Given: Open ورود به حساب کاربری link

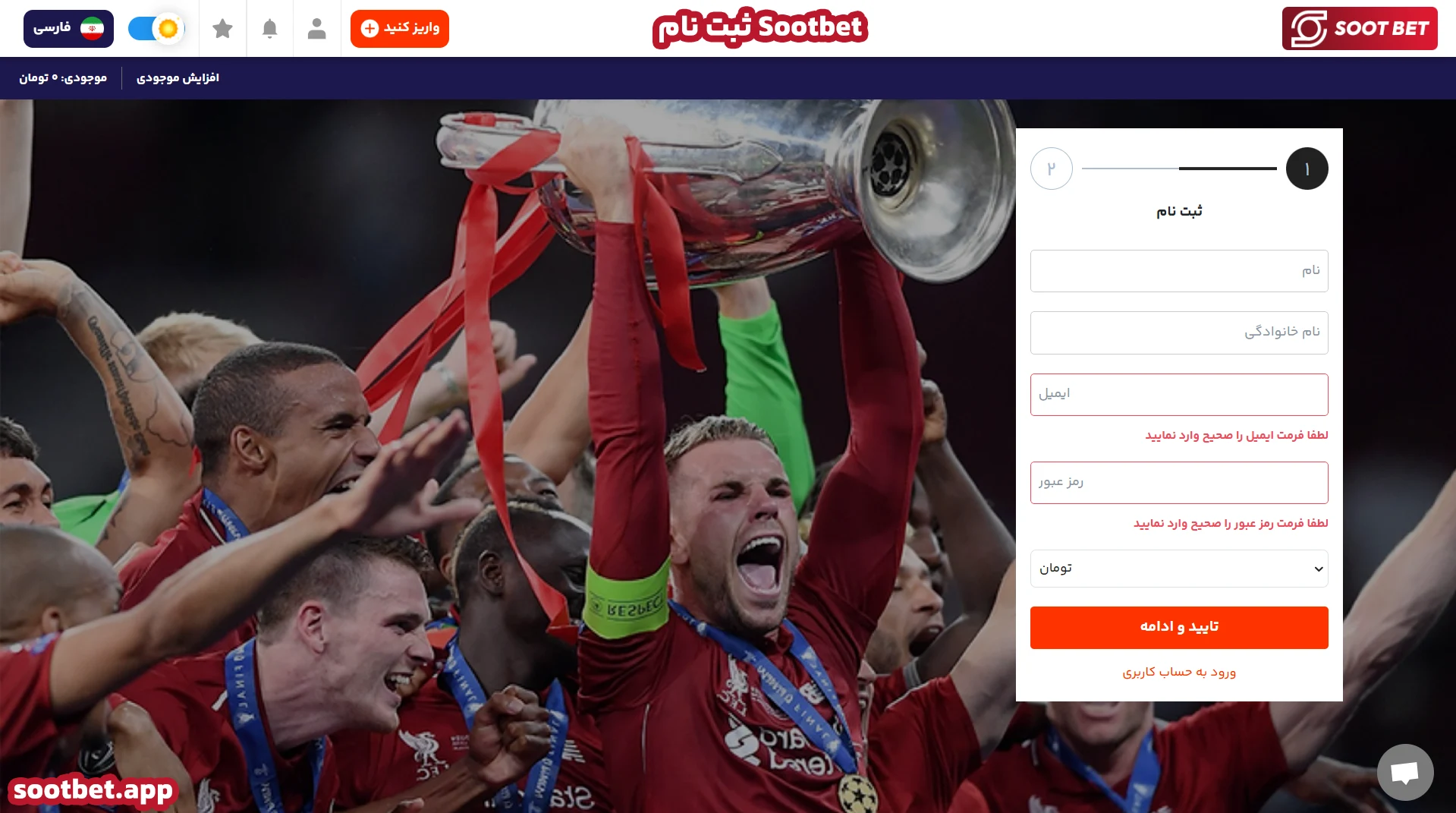Looking at the screenshot, I should pyautogui.click(x=1179, y=672).
